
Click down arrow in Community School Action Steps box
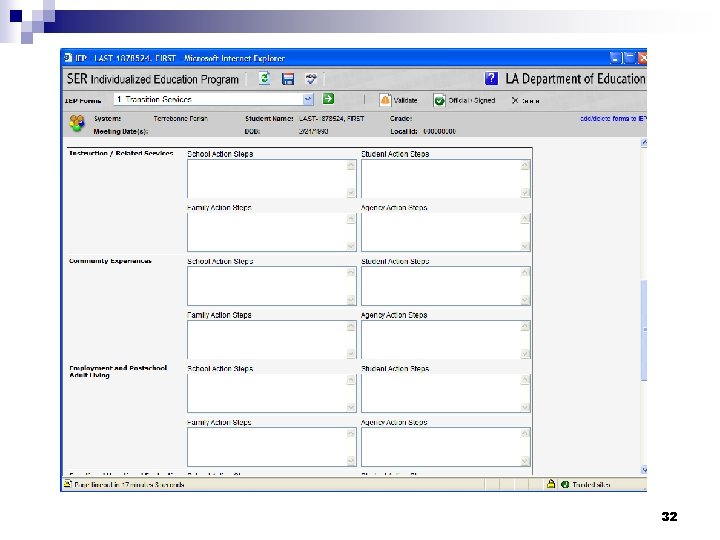click(351, 300)
